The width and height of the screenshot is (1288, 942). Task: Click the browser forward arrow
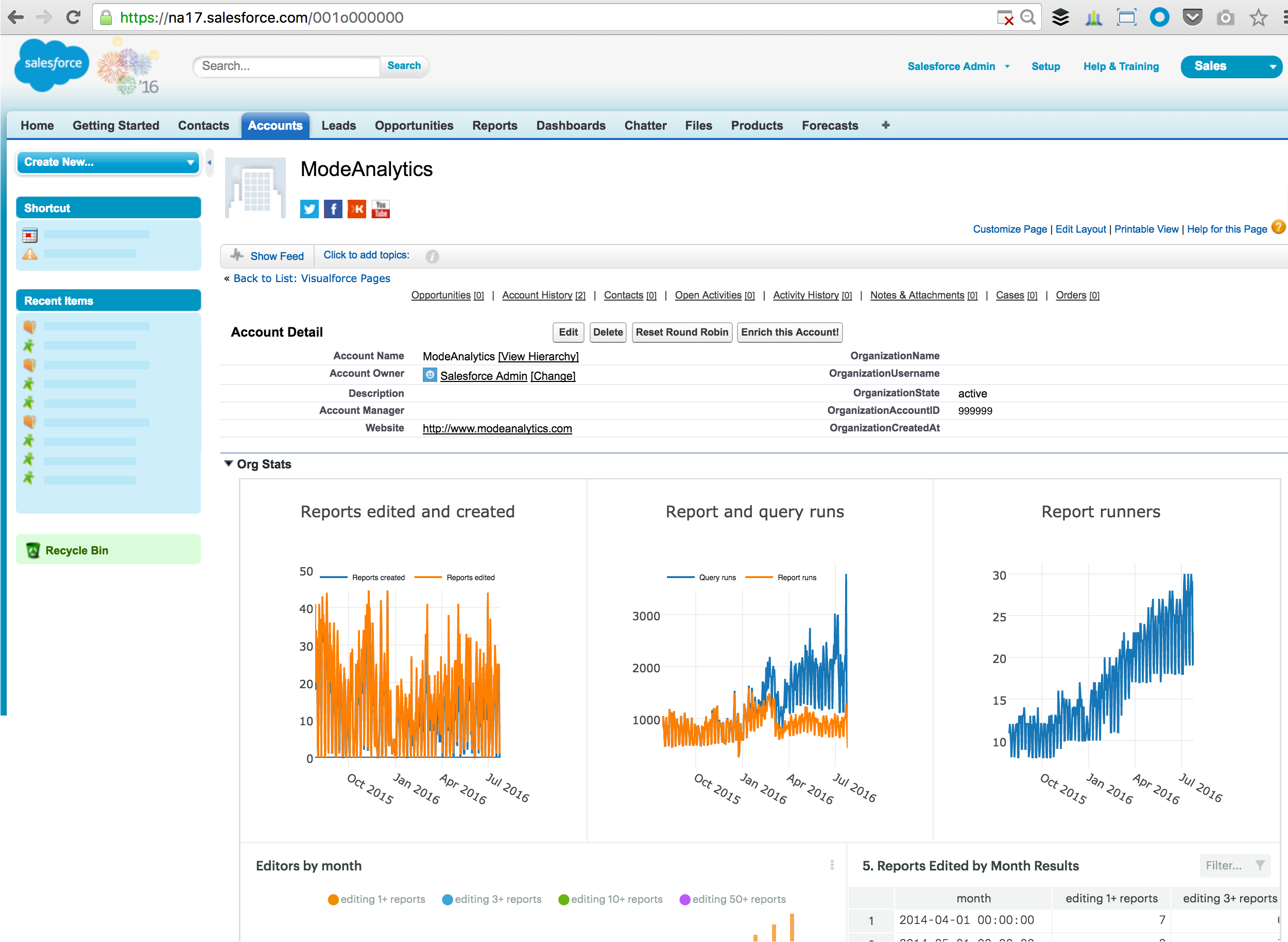(44, 18)
